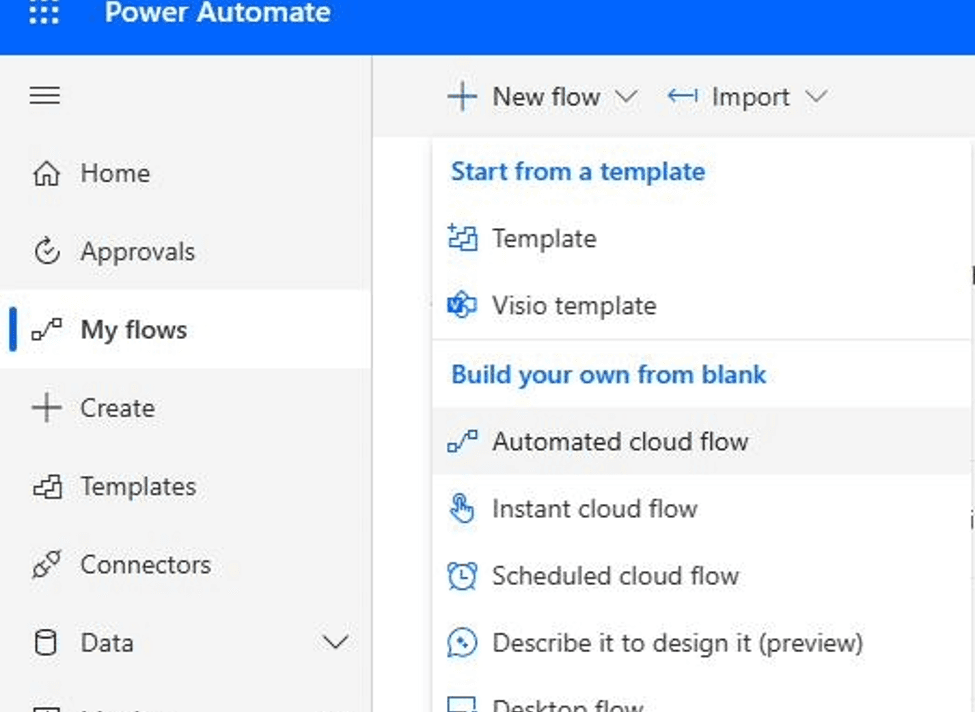Image resolution: width=975 pixels, height=712 pixels.
Task: Select Instant cloud flow
Action: 701,509
